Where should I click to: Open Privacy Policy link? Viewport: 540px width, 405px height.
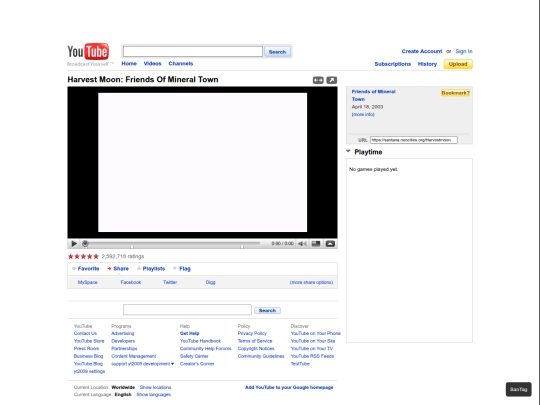(252, 333)
